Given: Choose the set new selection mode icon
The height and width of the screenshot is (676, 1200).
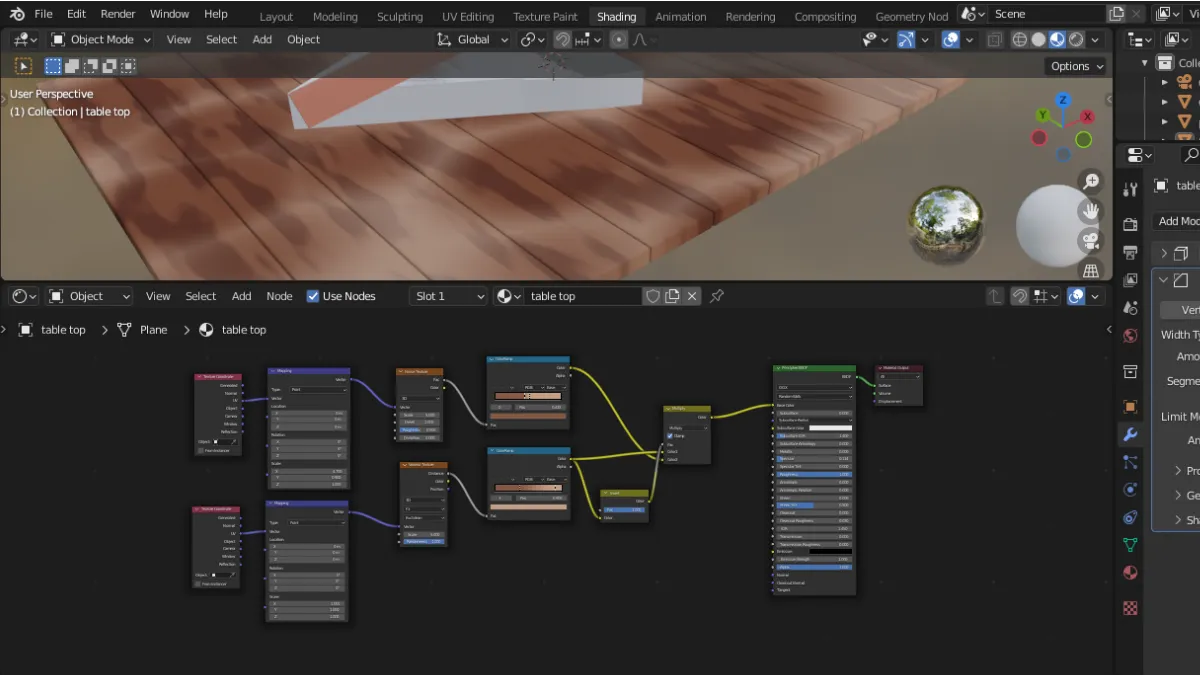Looking at the screenshot, I should 53,66.
